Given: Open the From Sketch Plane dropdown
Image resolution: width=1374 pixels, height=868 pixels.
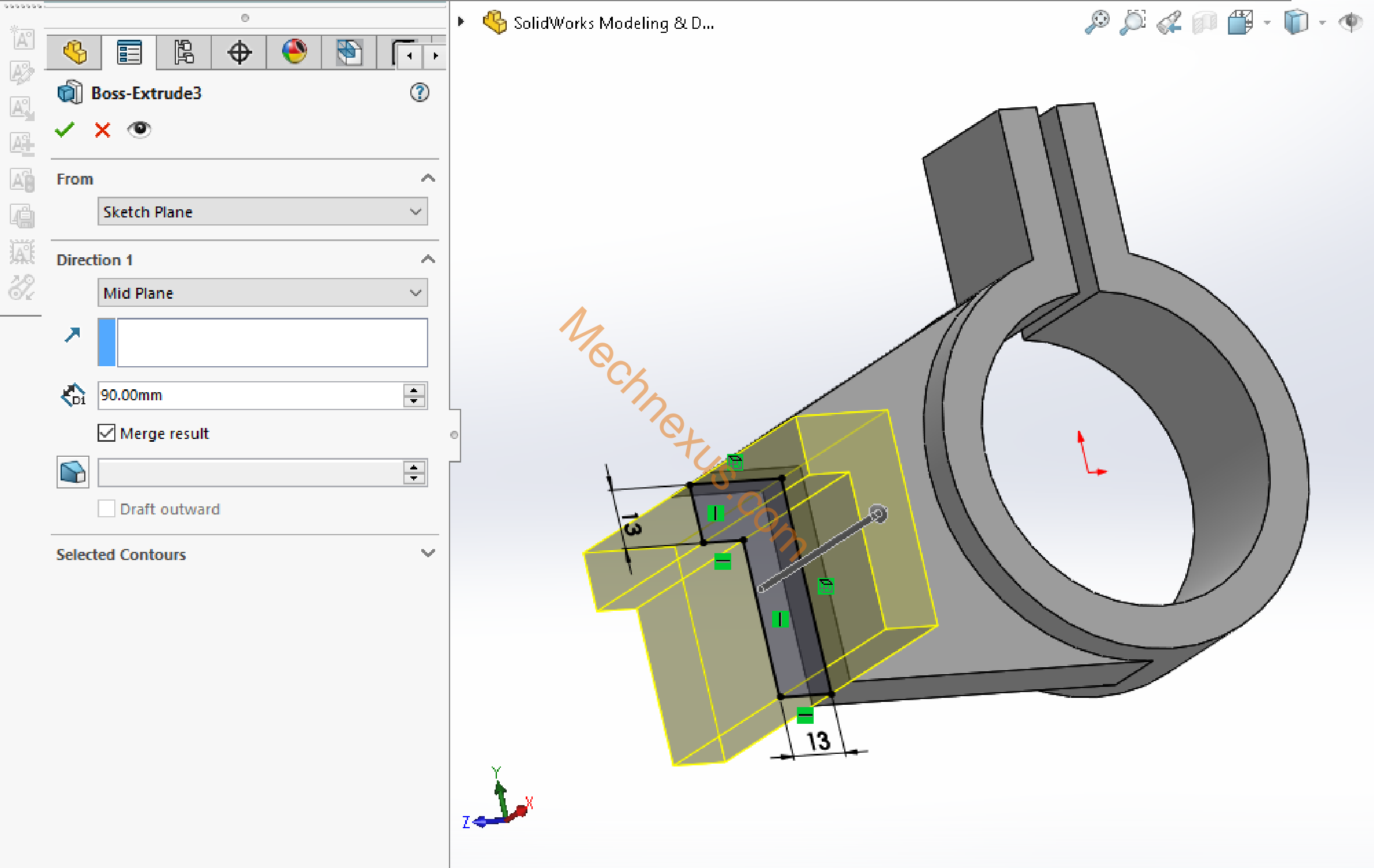Looking at the screenshot, I should pos(263,212).
